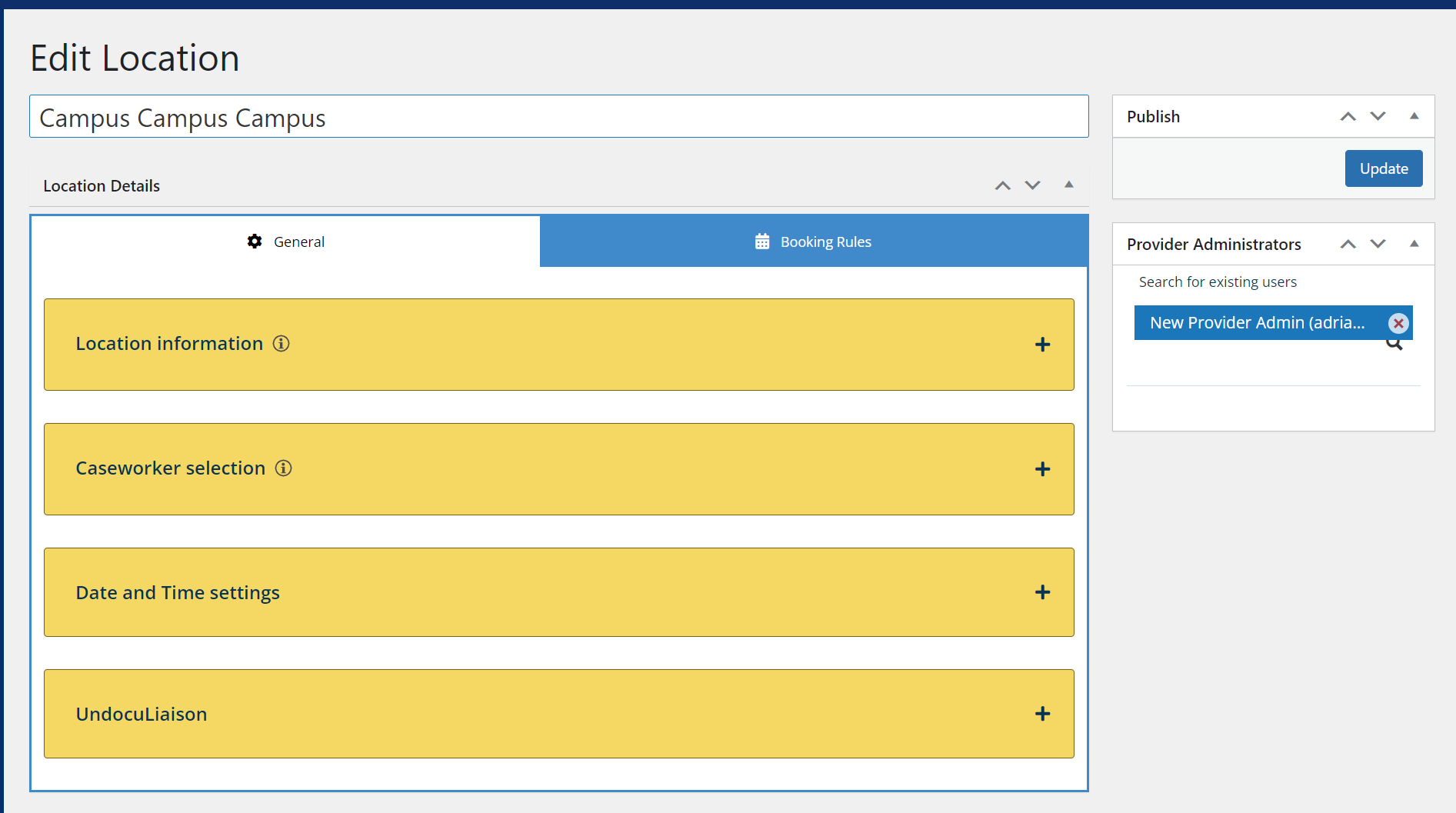
Task: Select the General tab
Action: (x=299, y=241)
